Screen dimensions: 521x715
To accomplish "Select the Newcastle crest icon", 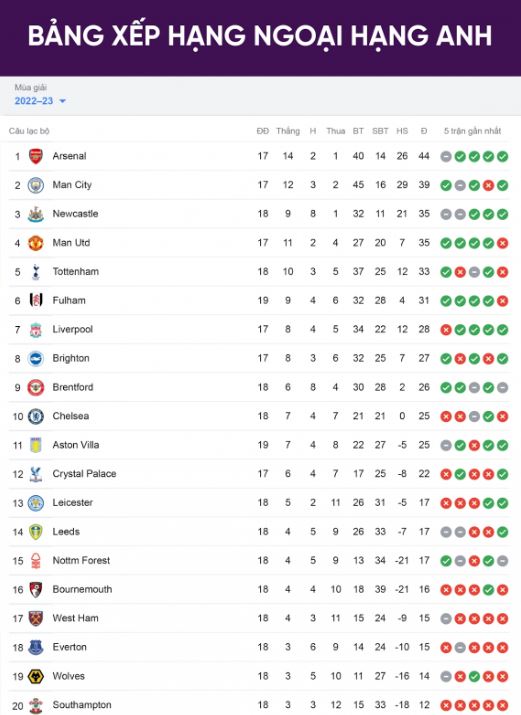I will coord(36,214).
